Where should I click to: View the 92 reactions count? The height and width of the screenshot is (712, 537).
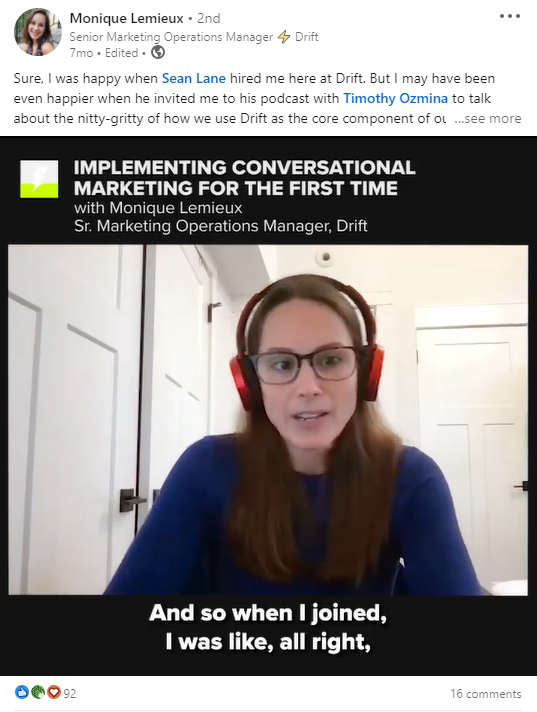pyautogui.click(x=70, y=693)
